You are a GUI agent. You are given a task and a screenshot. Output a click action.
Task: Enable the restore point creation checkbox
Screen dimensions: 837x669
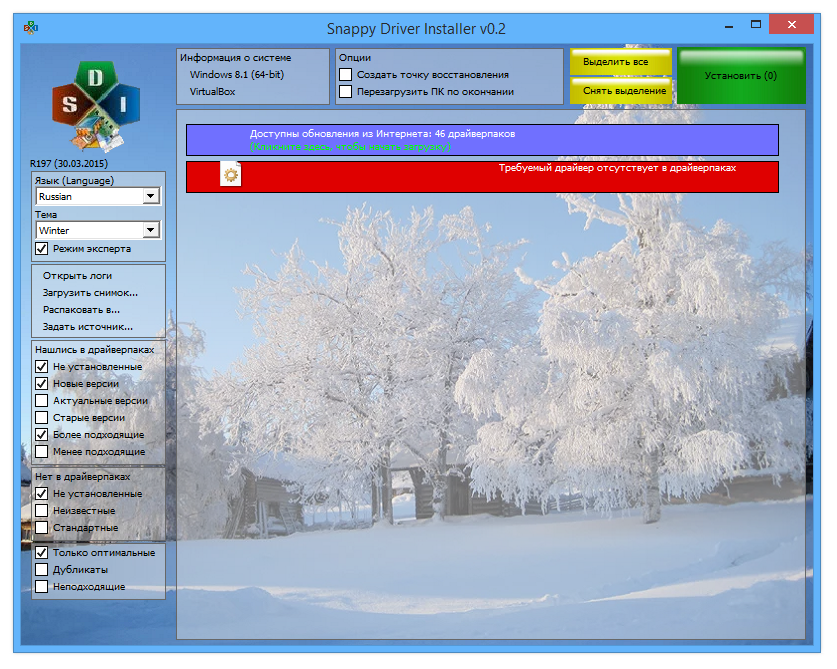[346, 75]
